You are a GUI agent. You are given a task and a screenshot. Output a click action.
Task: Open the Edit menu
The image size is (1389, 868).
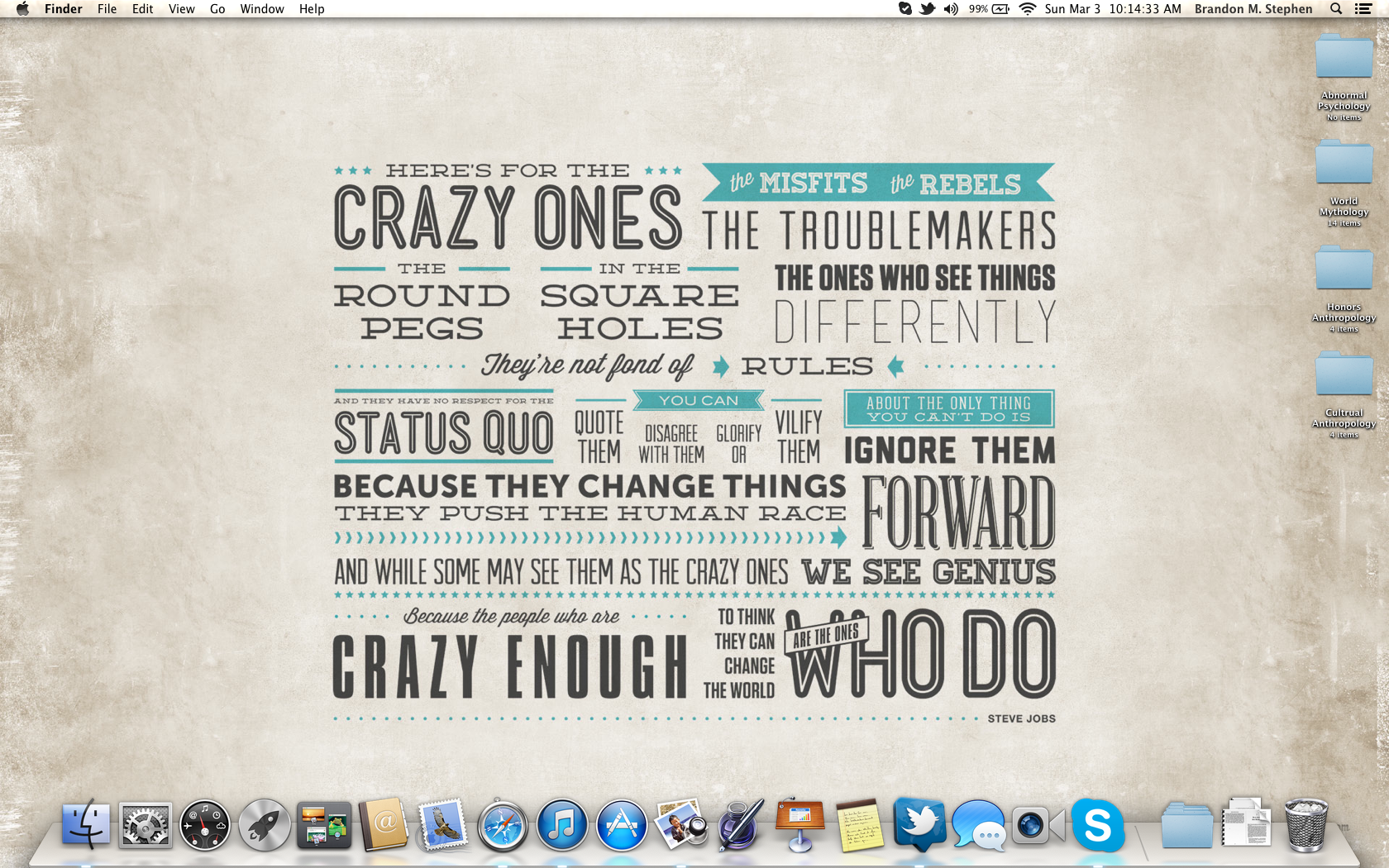point(142,9)
